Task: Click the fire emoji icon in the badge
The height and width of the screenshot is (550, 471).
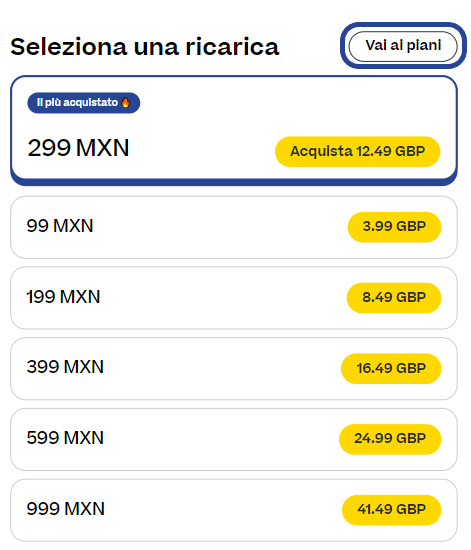Action: click(125, 102)
